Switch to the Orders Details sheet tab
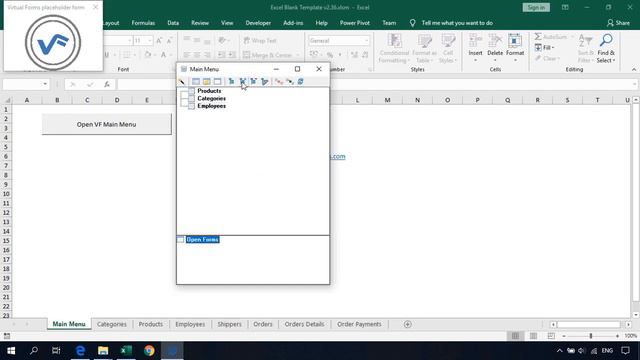640x360 pixels. 304,324
